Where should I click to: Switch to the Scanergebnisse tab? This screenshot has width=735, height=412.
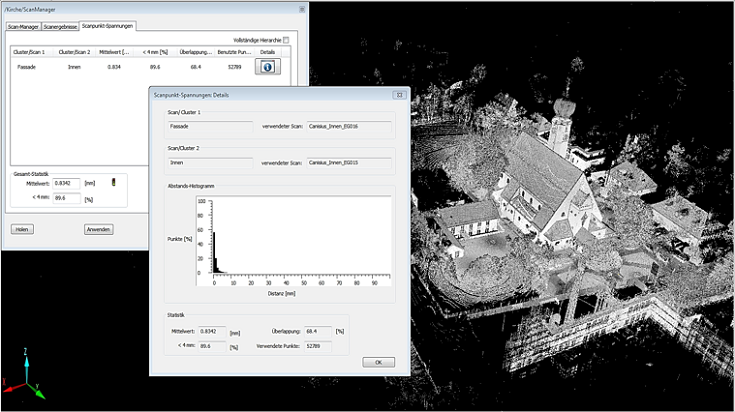[x=60, y=27]
